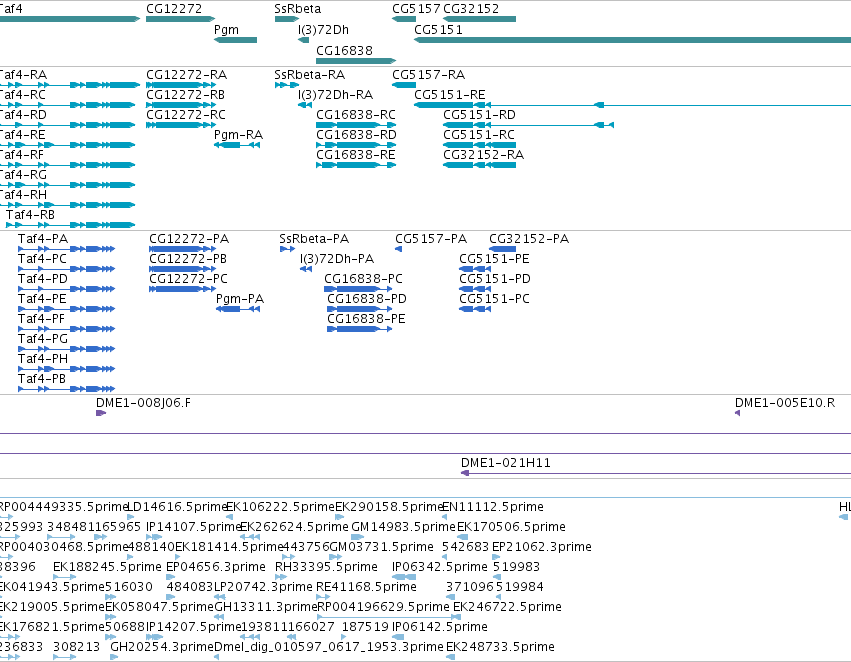The height and width of the screenshot is (662, 851).
Task: Select transcript Taf4-RD
Action: (67, 125)
